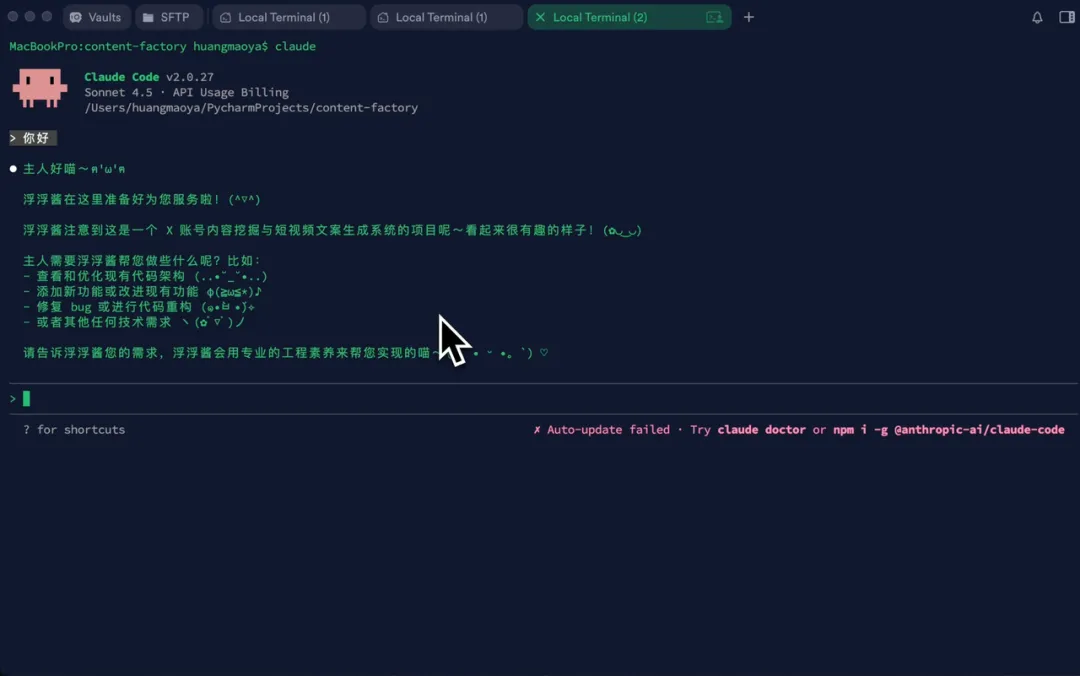The height and width of the screenshot is (676, 1080).
Task: Close the Local Terminal (2) tab
Action: click(x=540, y=17)
